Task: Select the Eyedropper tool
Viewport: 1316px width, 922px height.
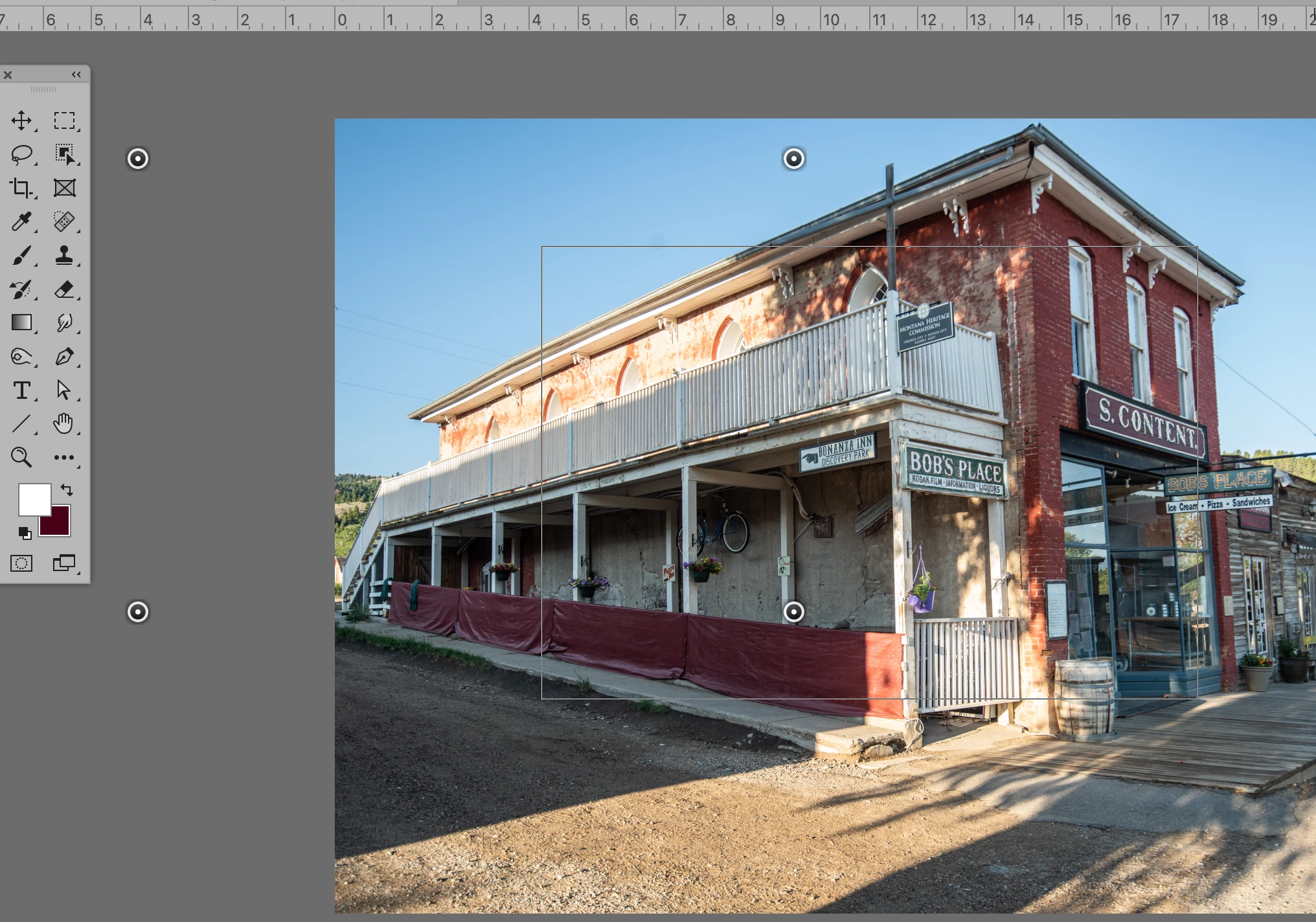Action: pos(21,222)
